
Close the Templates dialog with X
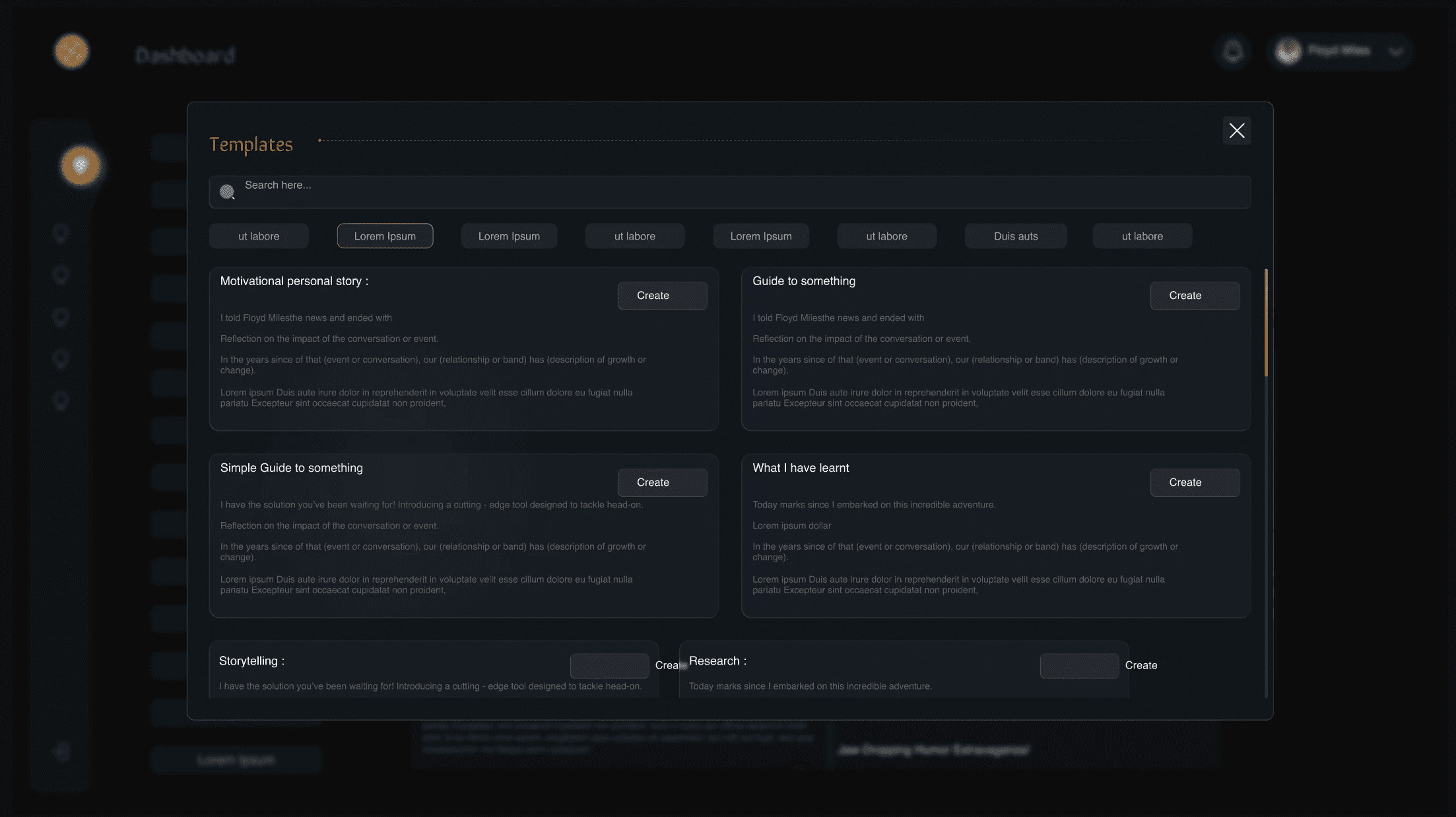(1236, 131)
